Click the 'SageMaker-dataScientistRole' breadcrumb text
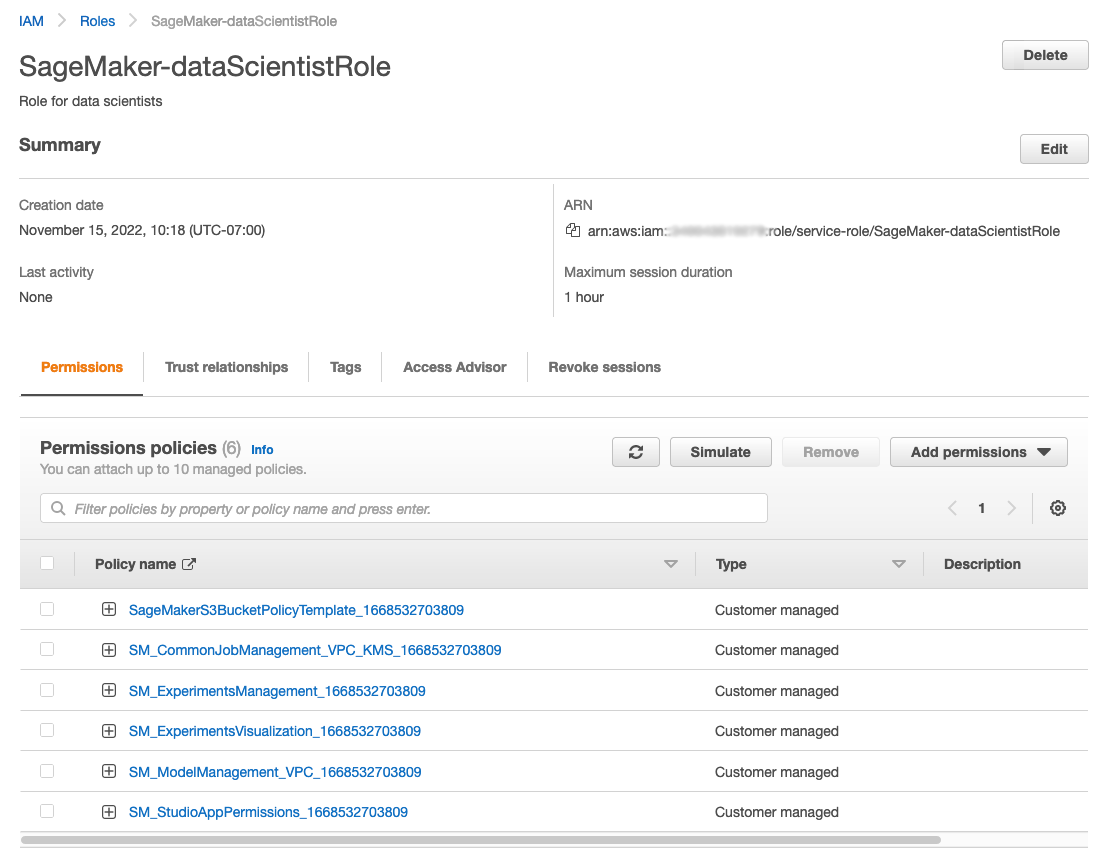The width and height of the screenshot is (1106, 860). point(244,21)
